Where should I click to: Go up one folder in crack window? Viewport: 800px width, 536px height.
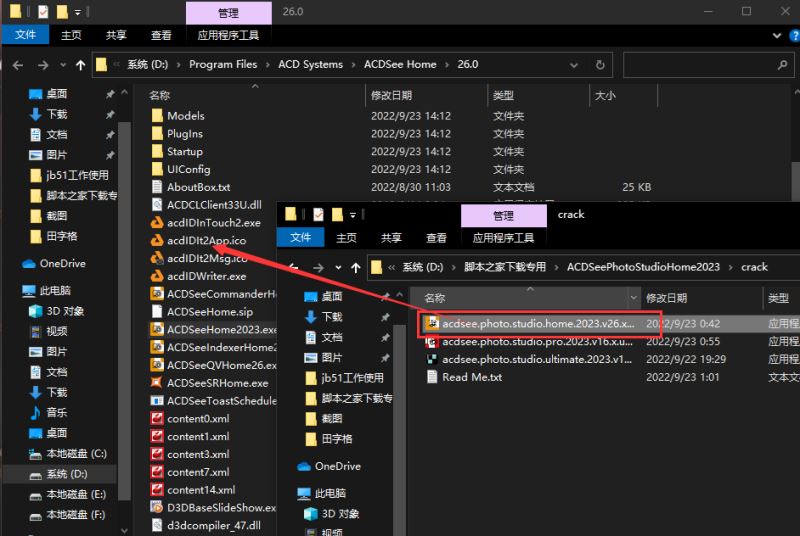point(356,267)
